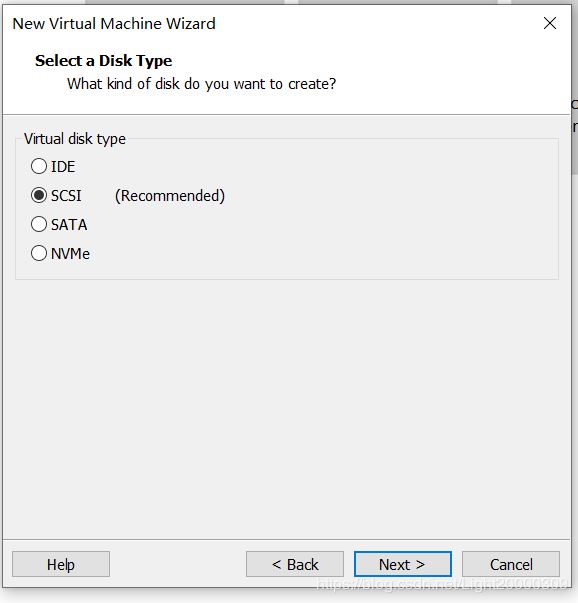Cancel the New Virtual Machine Wizard
Image resolution: width=578 pixels, height=603 pixels.
[511, 564]
